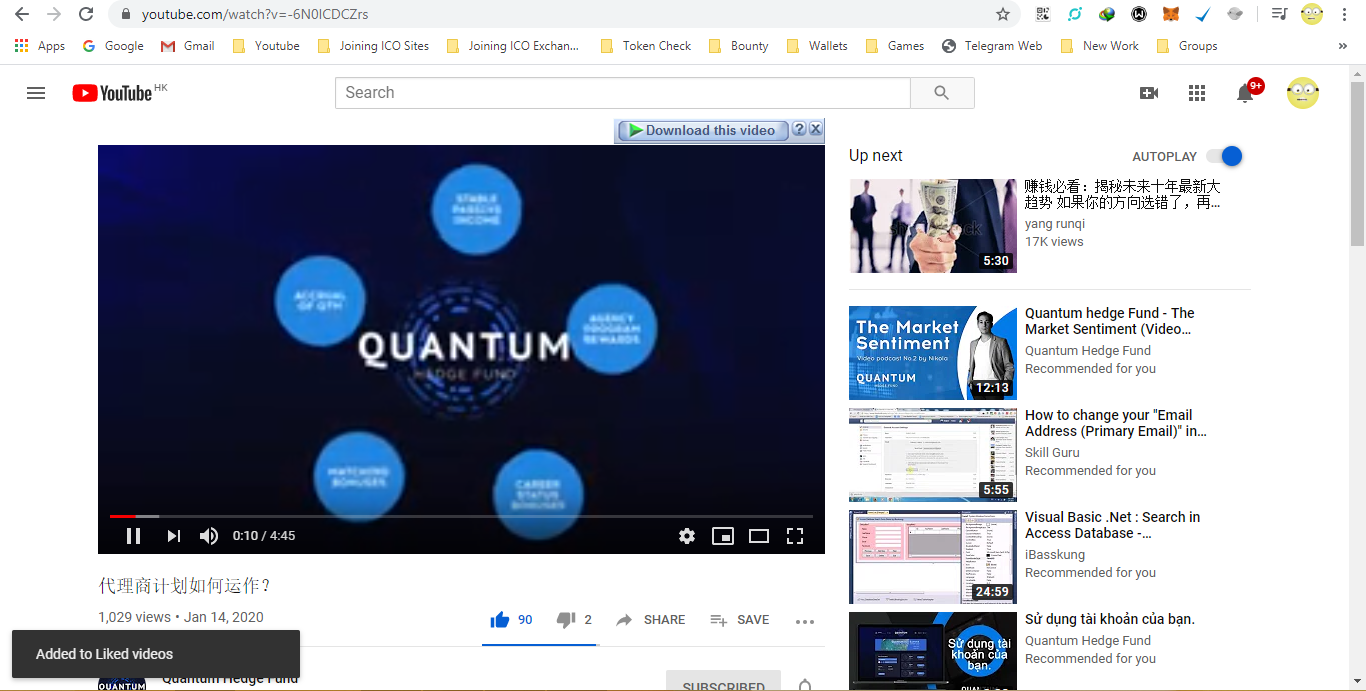
Task: Open the Chrome profile avatar in toolbar
Action: (x=1312, y=14)
